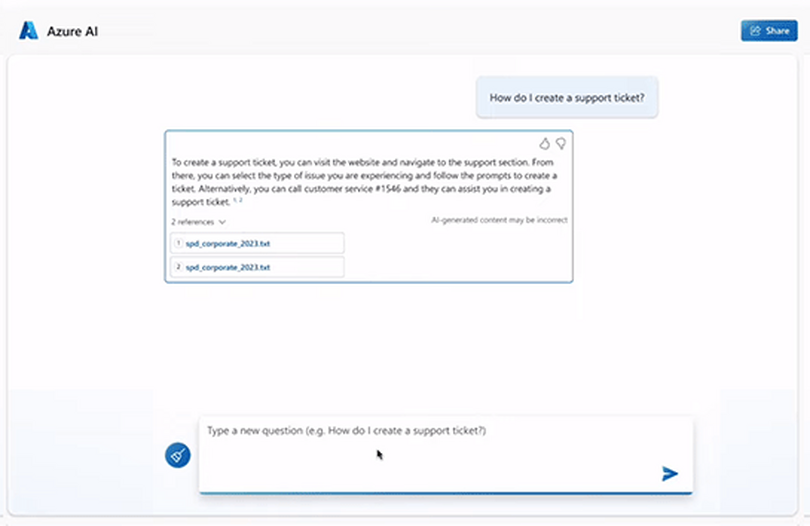Collapse the 2 references chevron
The height and width of the screenshot is (526, 810).
point(222,222)
